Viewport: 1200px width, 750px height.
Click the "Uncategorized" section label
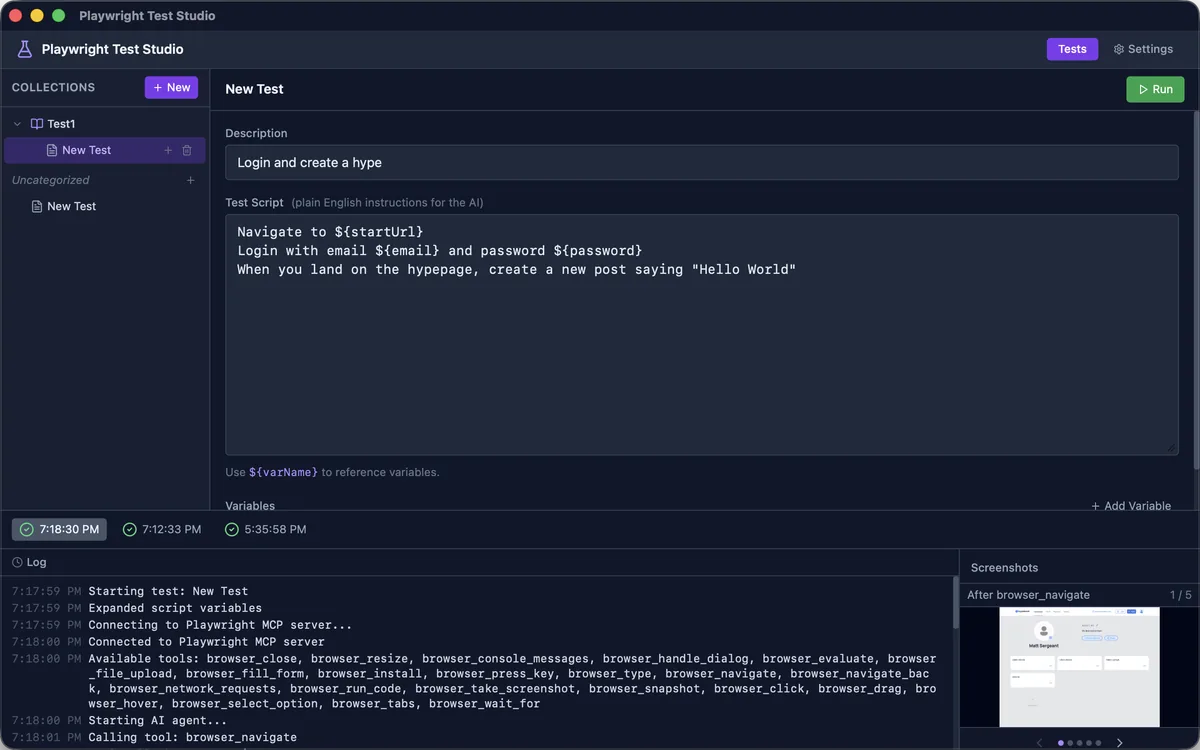[x=50, y=181]
